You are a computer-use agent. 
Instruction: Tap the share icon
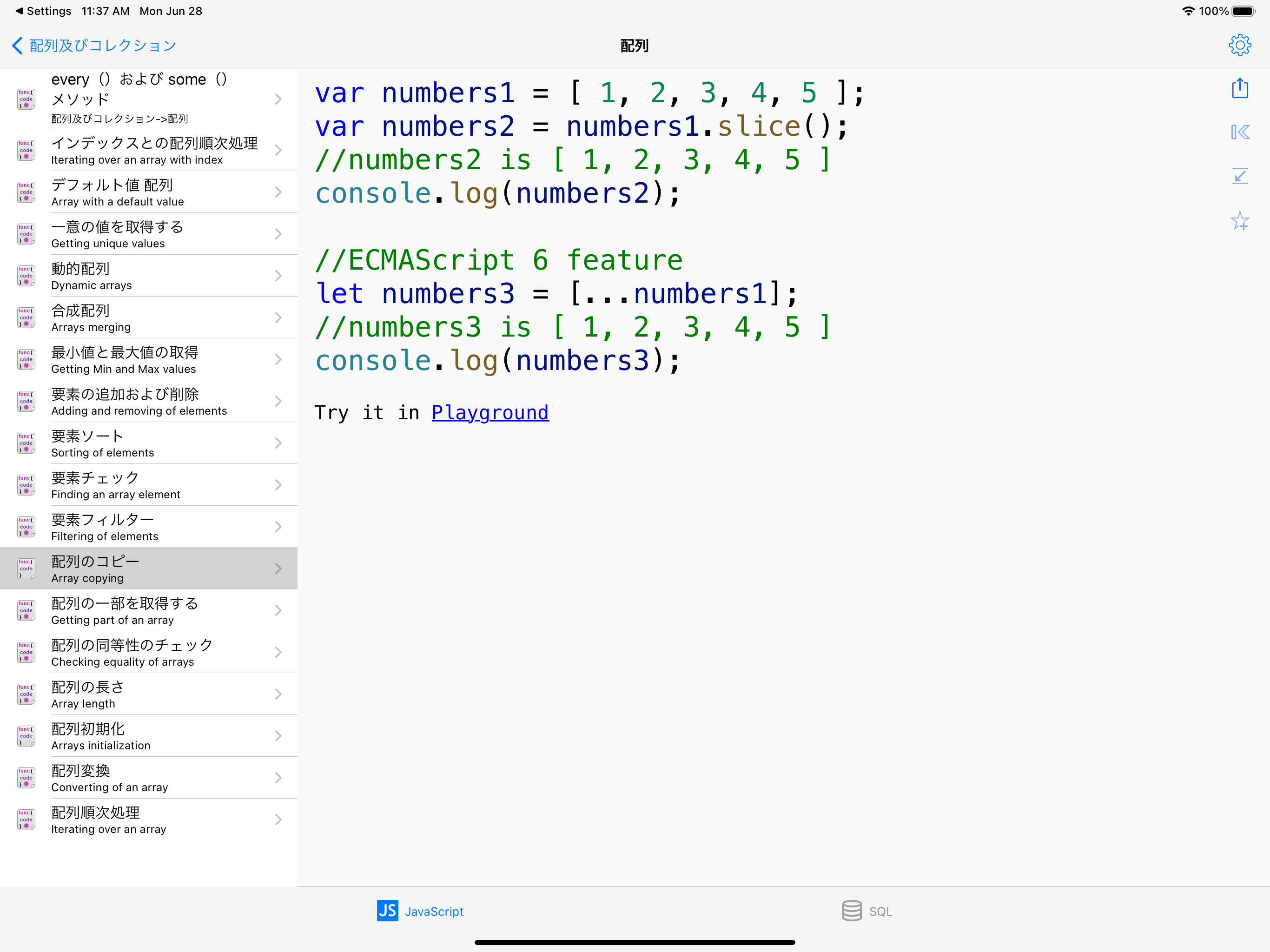tap(1240, 88)
